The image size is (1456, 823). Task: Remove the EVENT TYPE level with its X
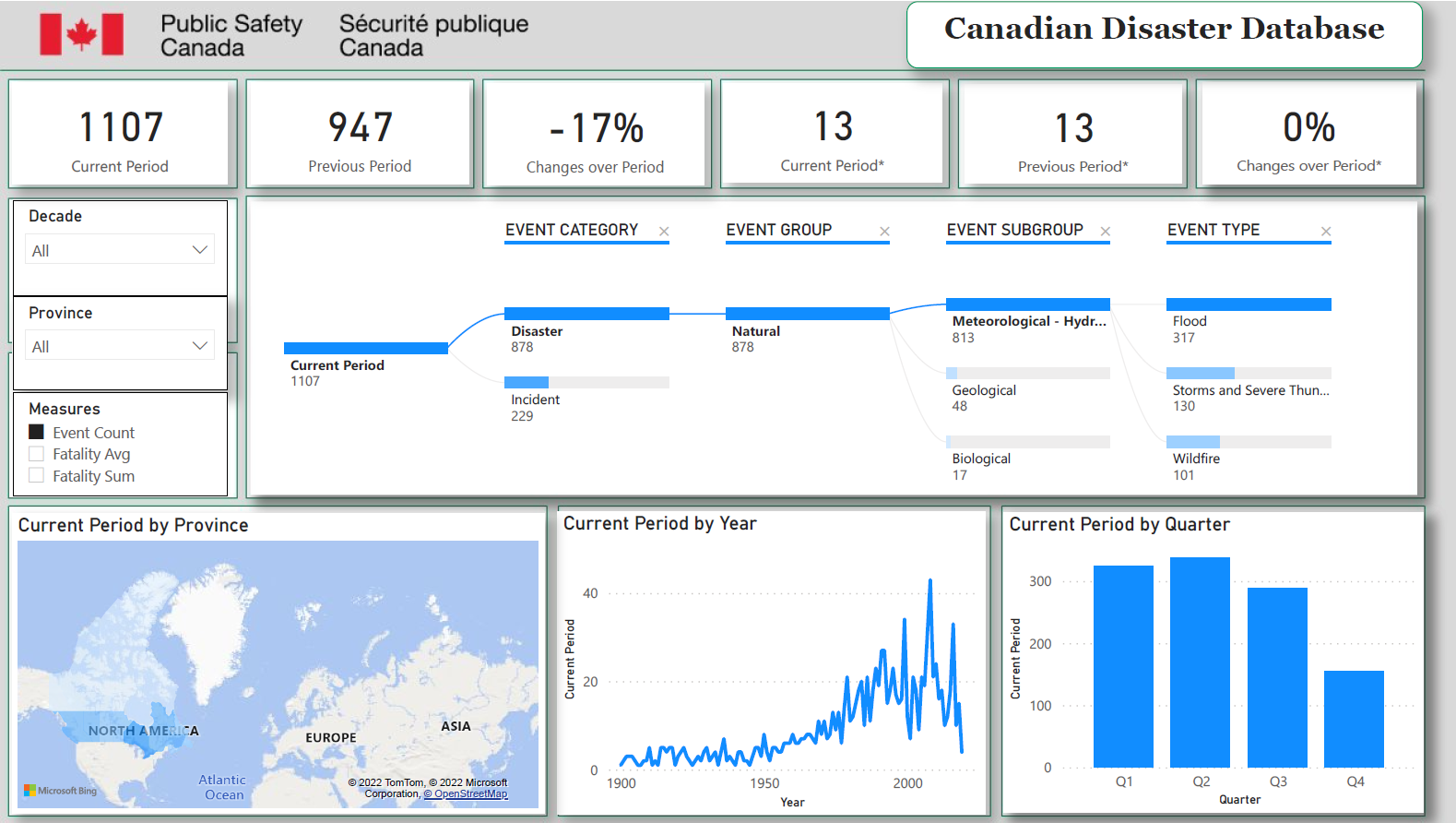click(1325, 232)
